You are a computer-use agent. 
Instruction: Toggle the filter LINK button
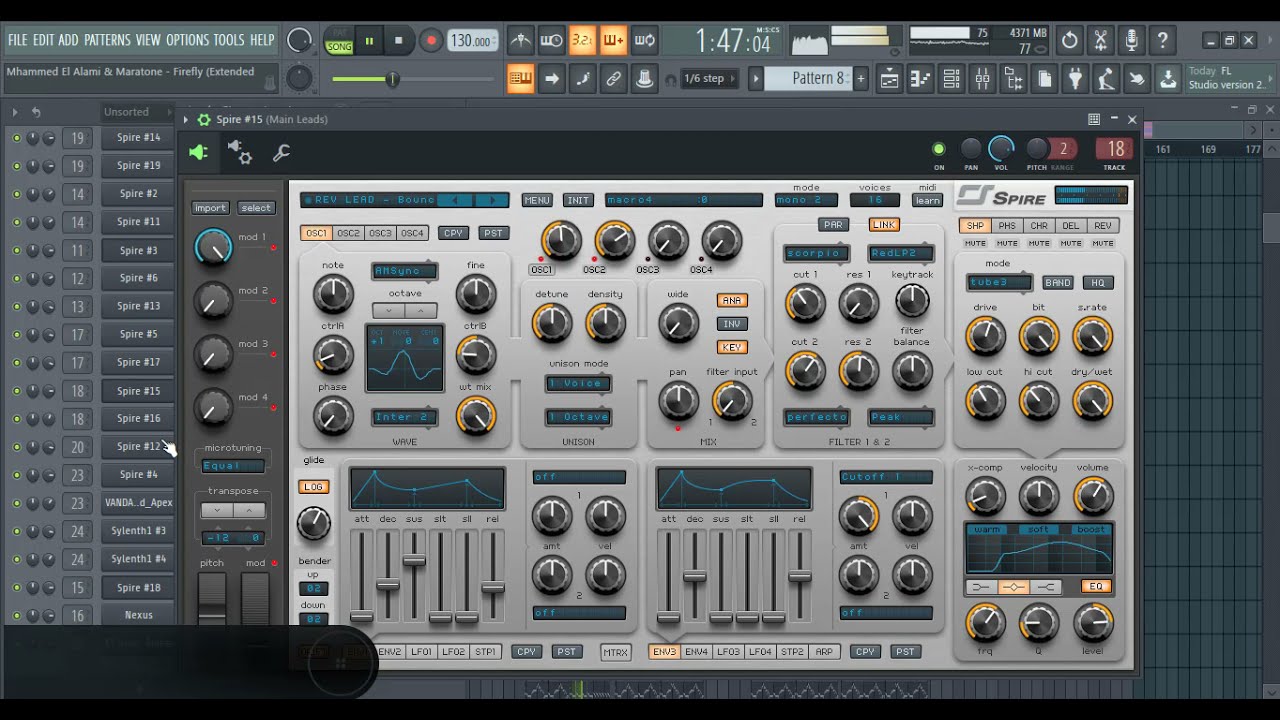884,225
